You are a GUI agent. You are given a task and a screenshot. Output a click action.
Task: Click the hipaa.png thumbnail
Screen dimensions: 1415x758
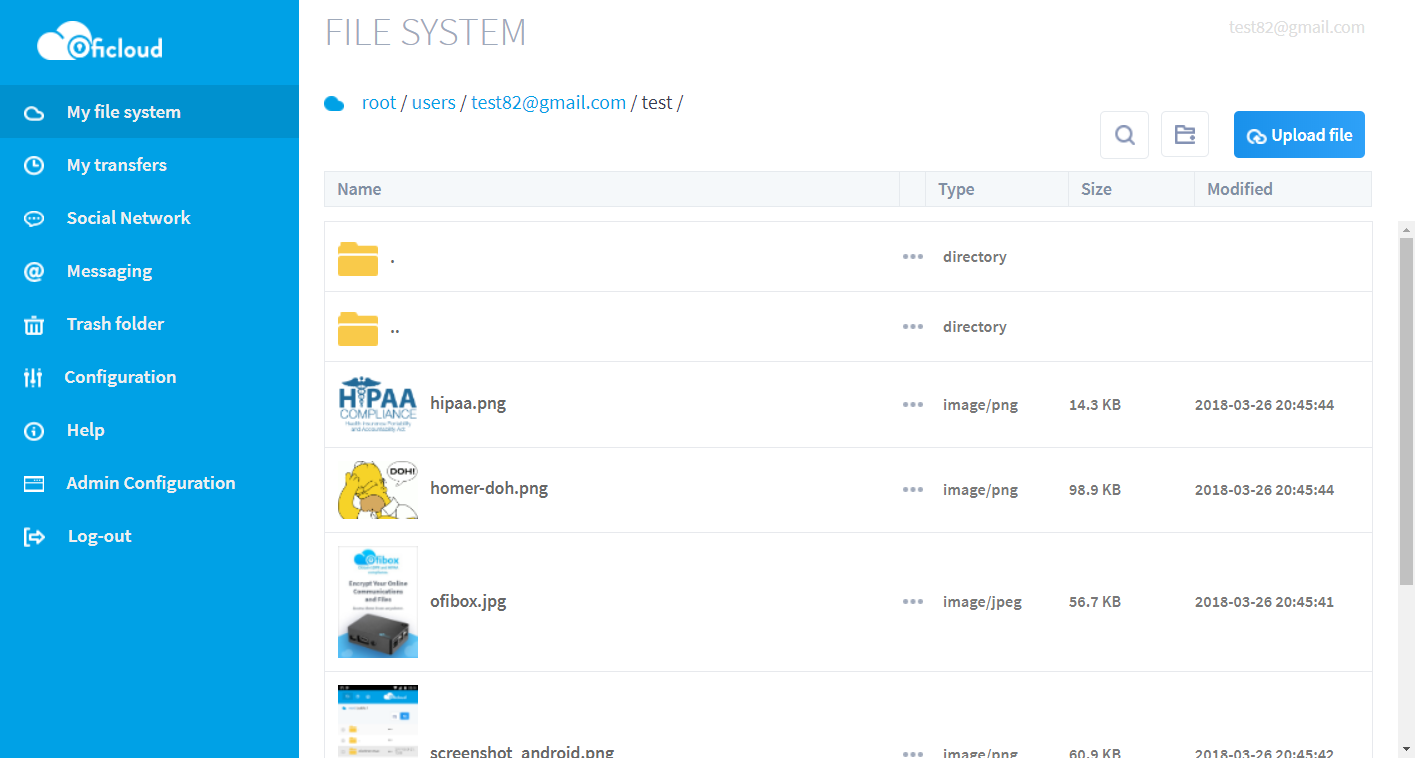click(378, 404)
